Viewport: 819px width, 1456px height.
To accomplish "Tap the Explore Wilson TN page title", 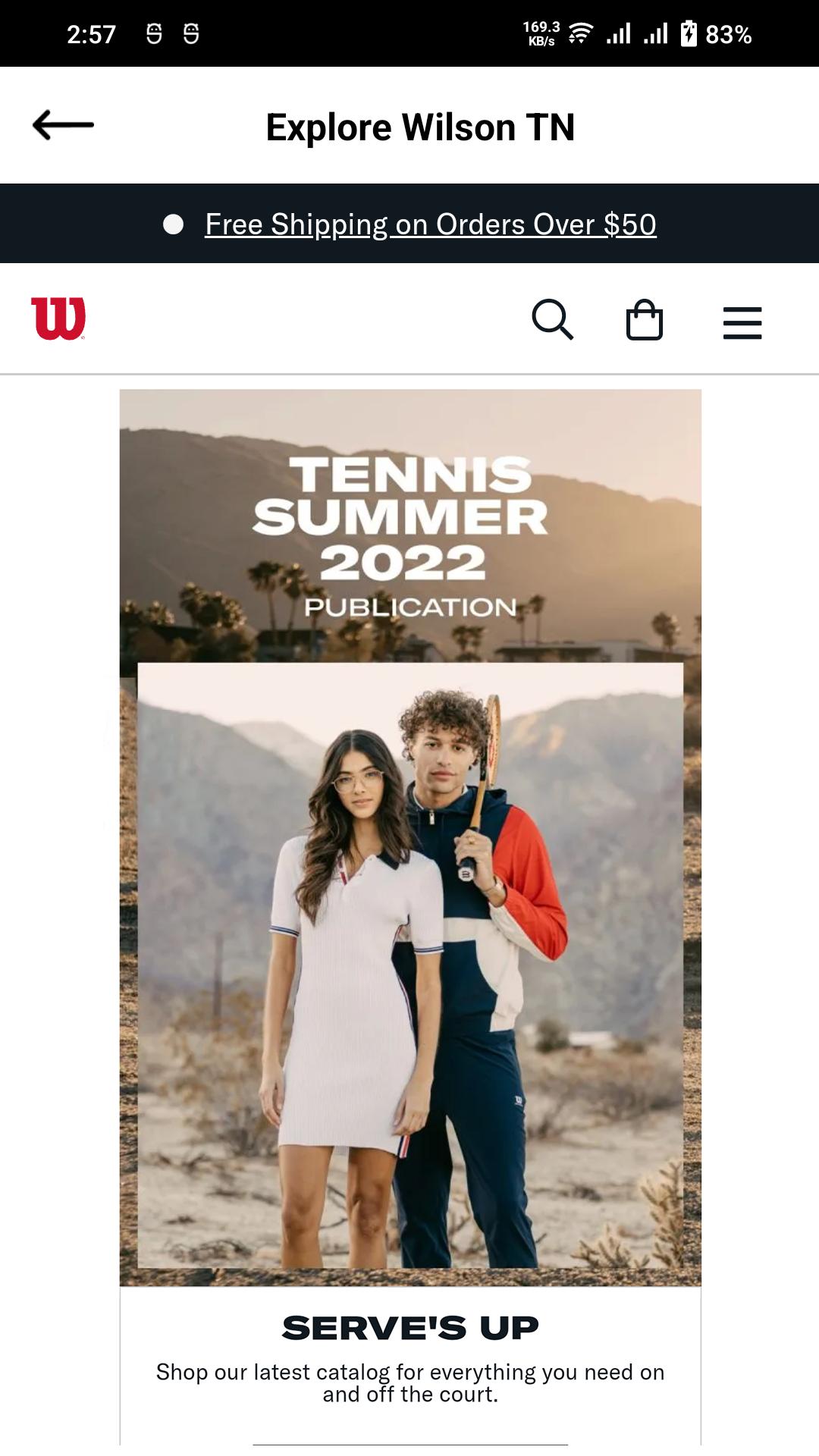I will [420, 127].
